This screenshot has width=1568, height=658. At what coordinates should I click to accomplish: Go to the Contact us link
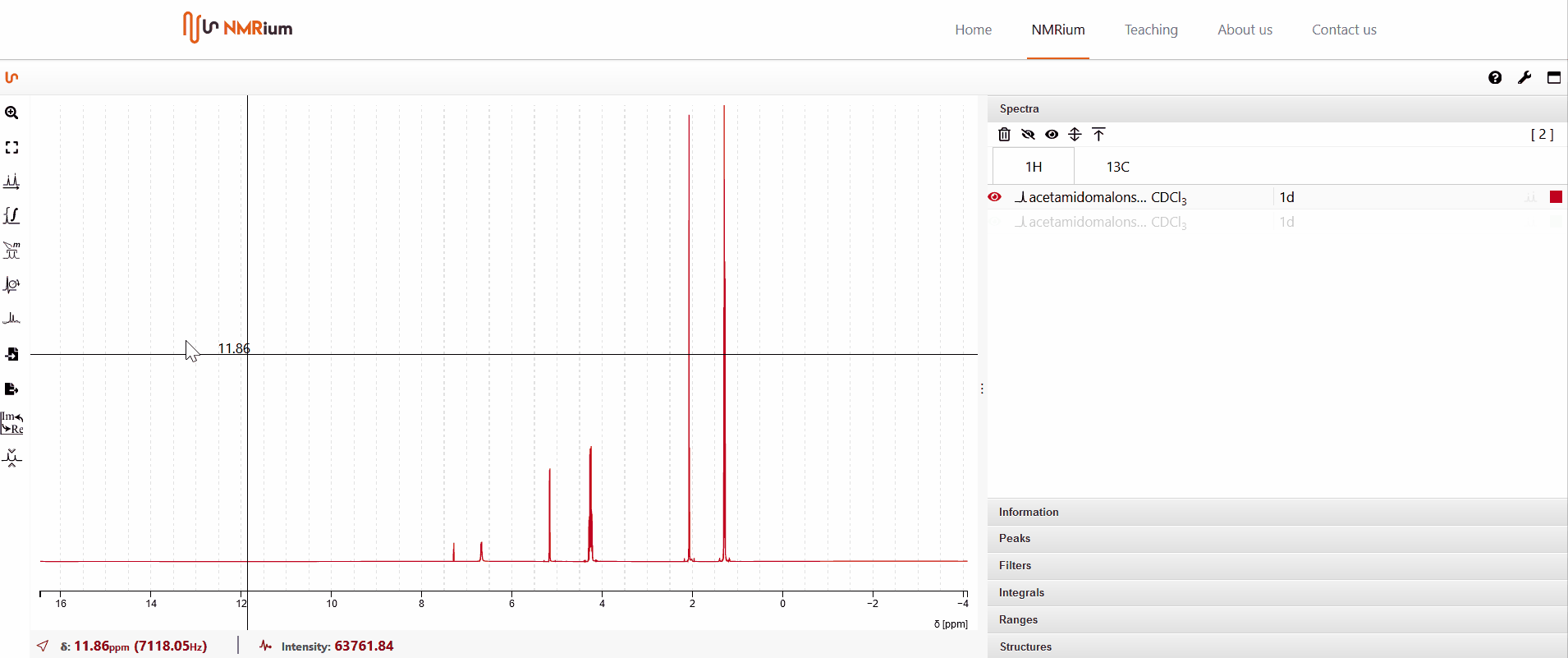[1344, 30]
